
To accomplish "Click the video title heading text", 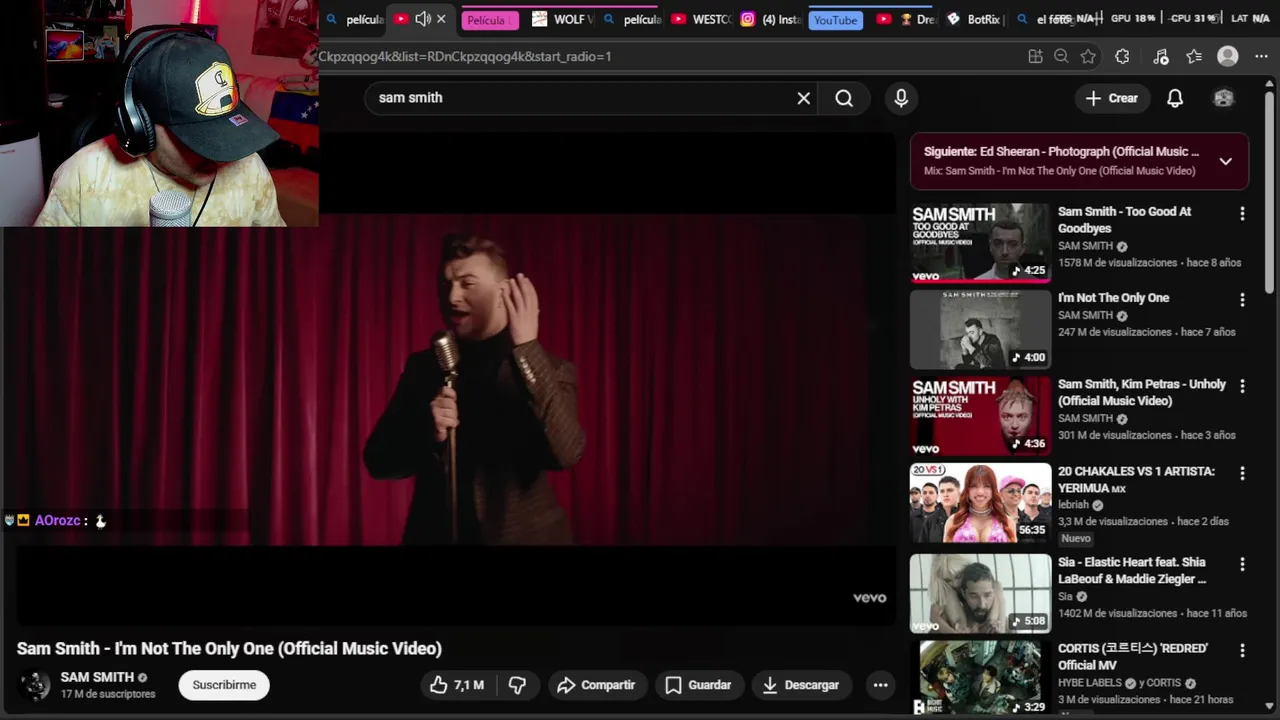I will [x=229, y=649].
